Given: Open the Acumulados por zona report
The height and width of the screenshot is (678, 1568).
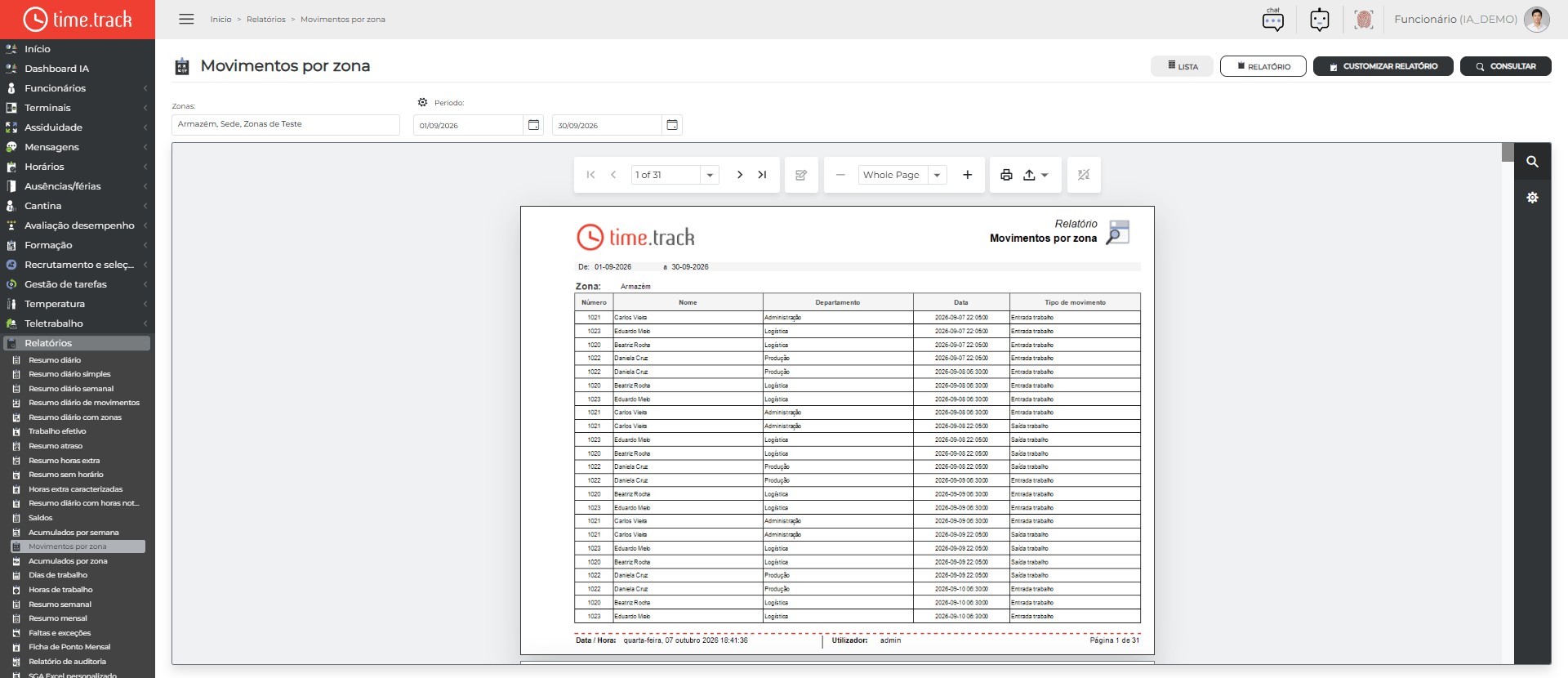Looking at the screenshot, I should (x=68, y=561).
